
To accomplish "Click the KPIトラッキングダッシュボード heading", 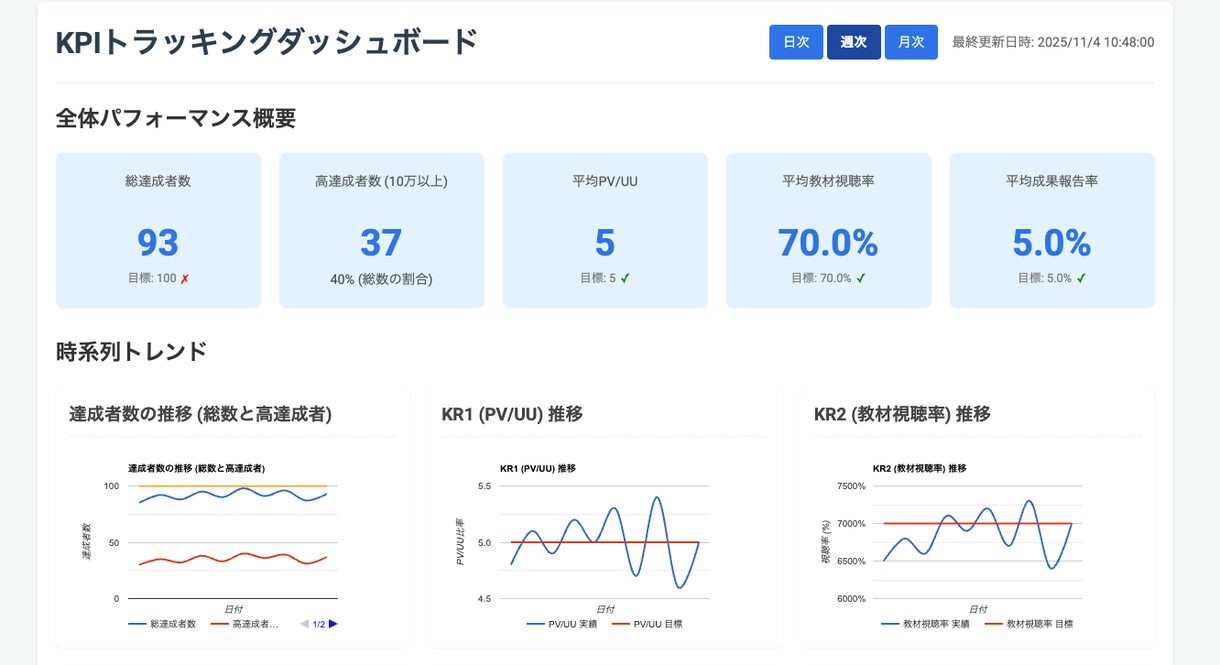I will coord(267,42).
